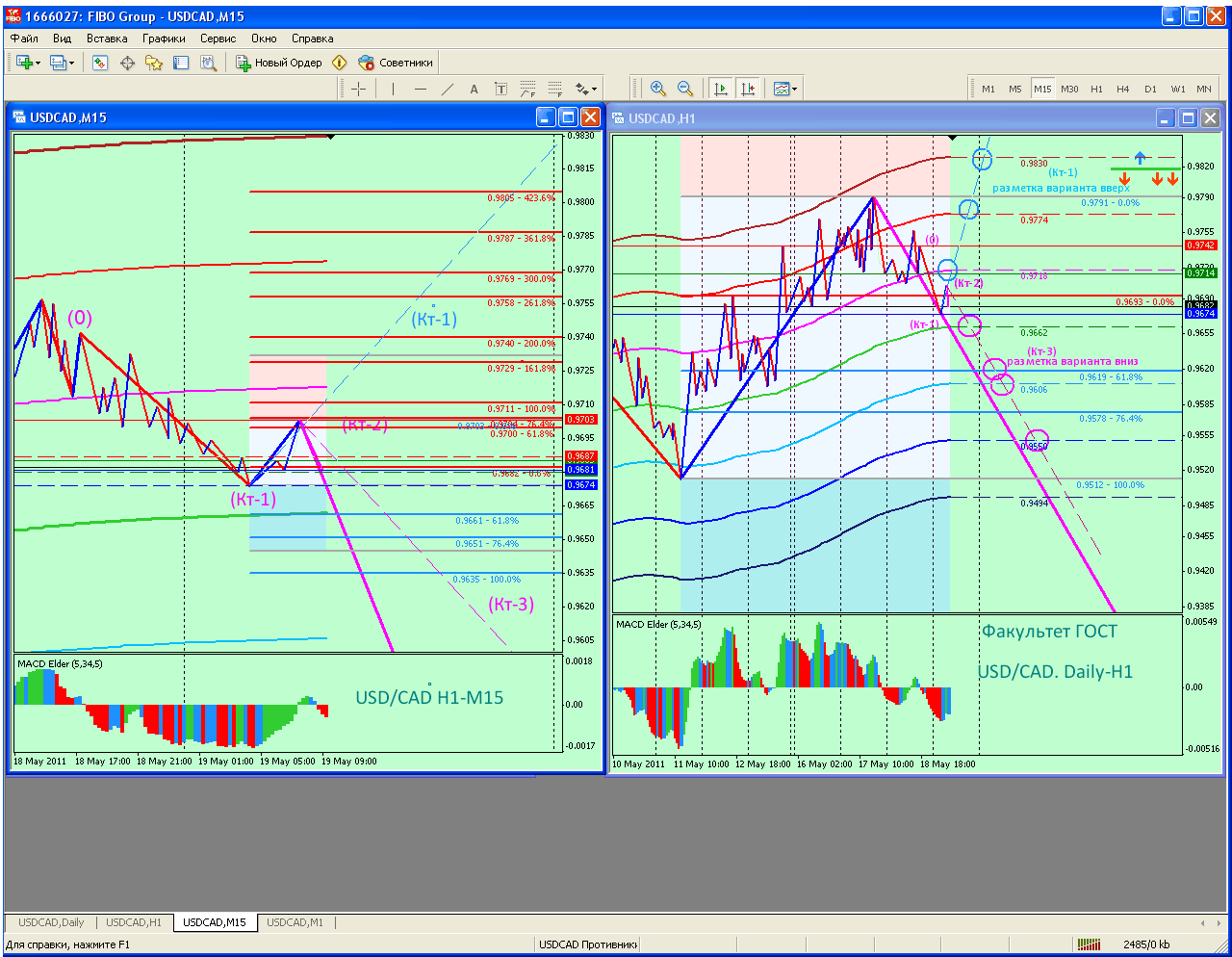This screenshot has height=957, width=1232.
Task: Open the Графики menu
Action: 164,39
